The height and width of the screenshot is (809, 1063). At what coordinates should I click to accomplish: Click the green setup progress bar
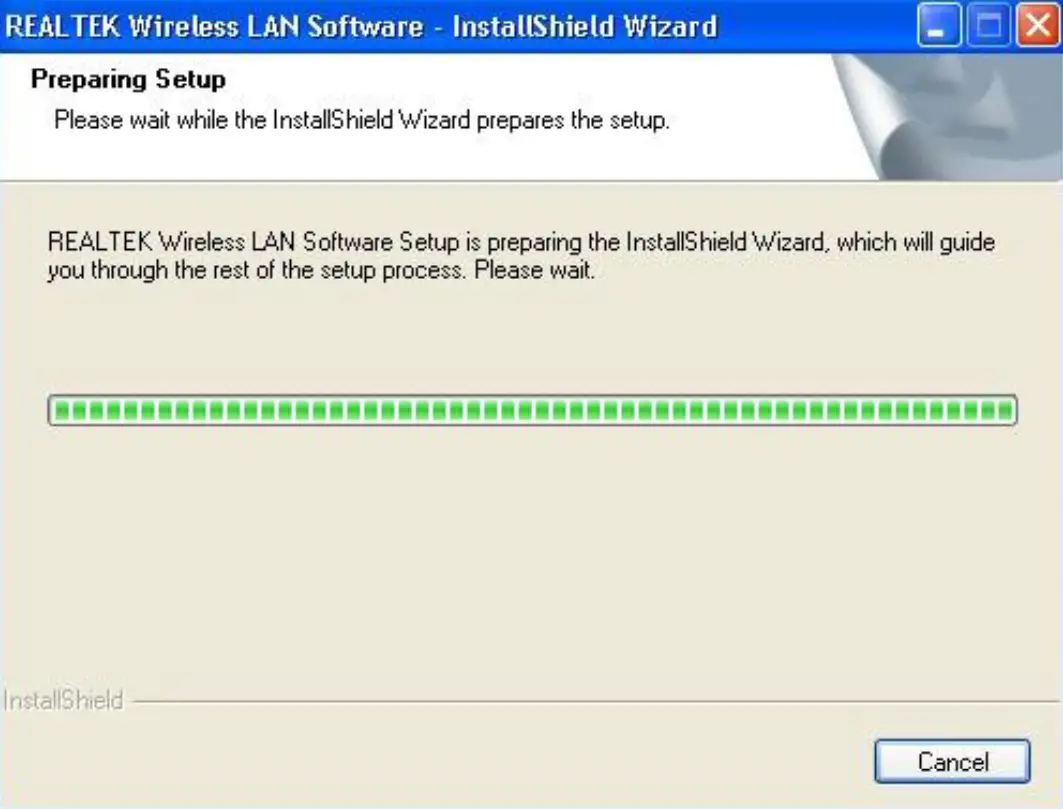(532, 410)
